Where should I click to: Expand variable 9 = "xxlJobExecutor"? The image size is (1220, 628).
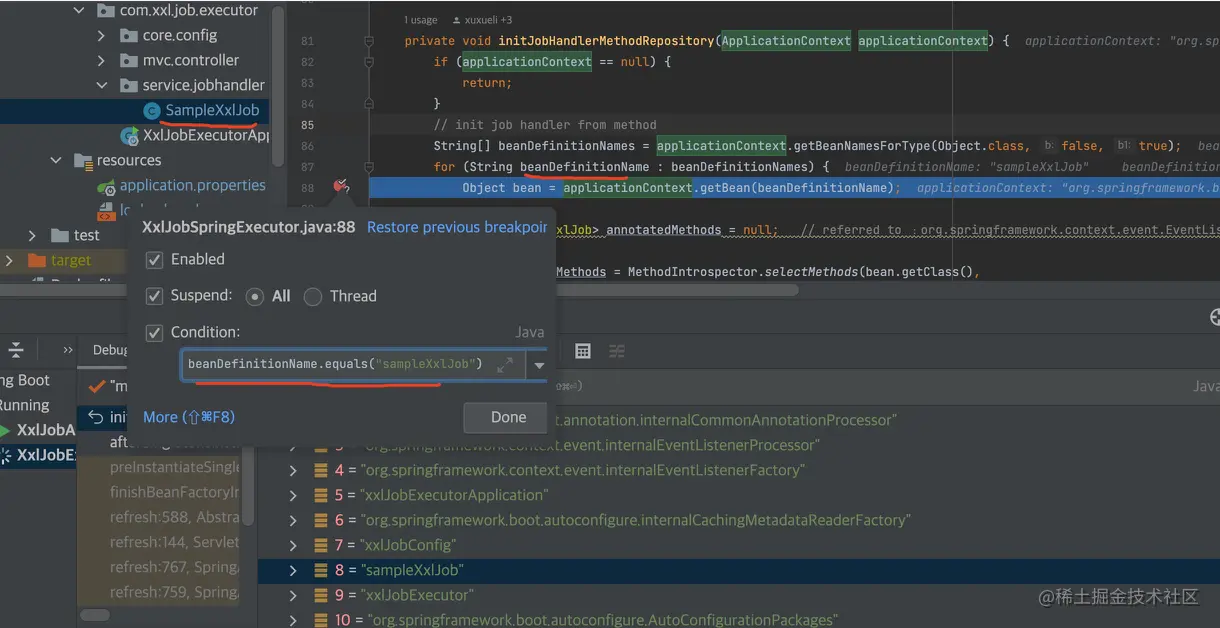pyautogui.click(x=293, y=595)
